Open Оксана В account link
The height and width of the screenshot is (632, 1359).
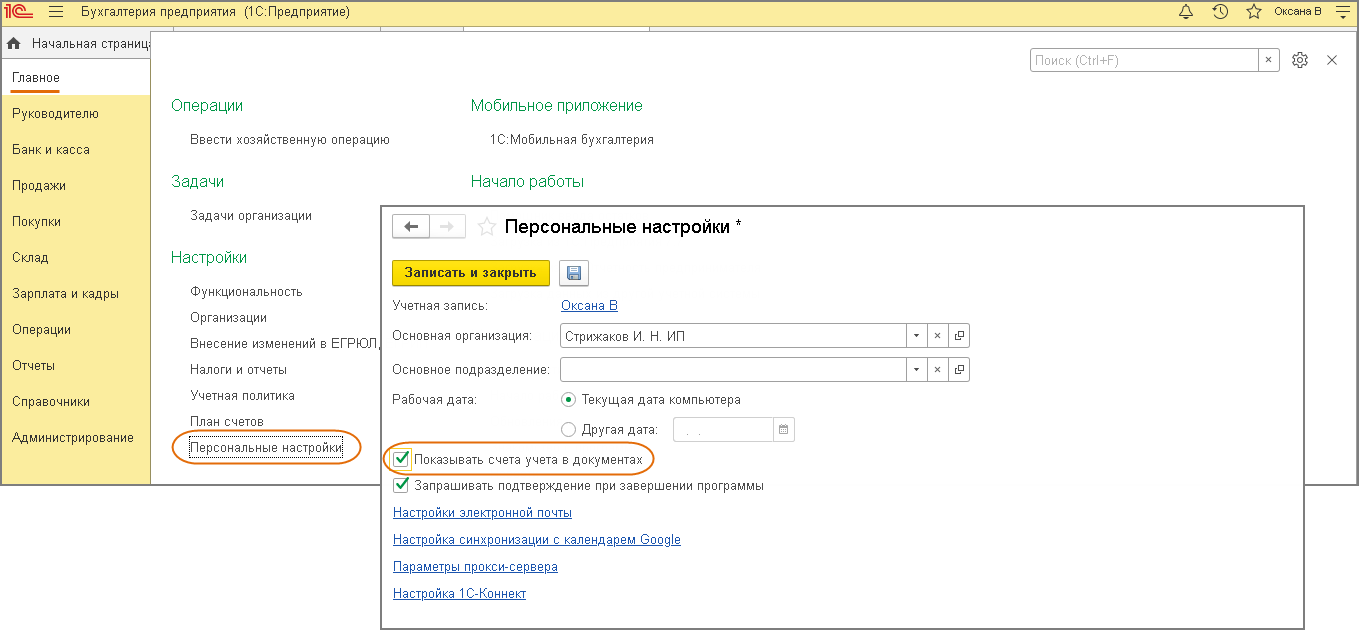(589, 306)
